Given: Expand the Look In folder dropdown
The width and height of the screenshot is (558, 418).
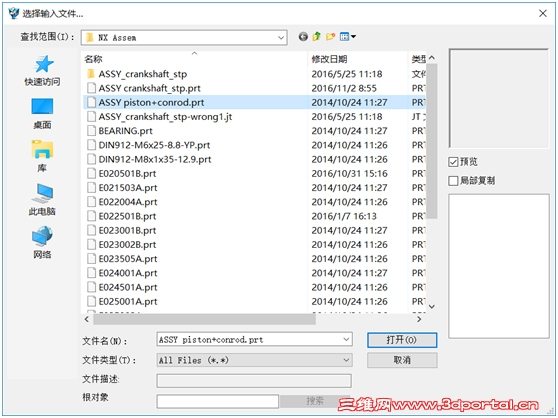Looking at the screenshot, I should 281,37.
